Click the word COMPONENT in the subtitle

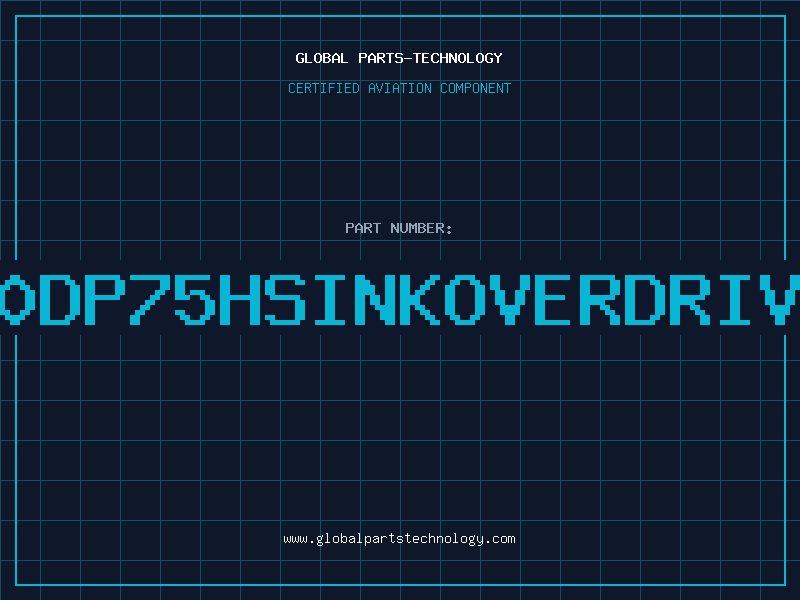point(475,88)
